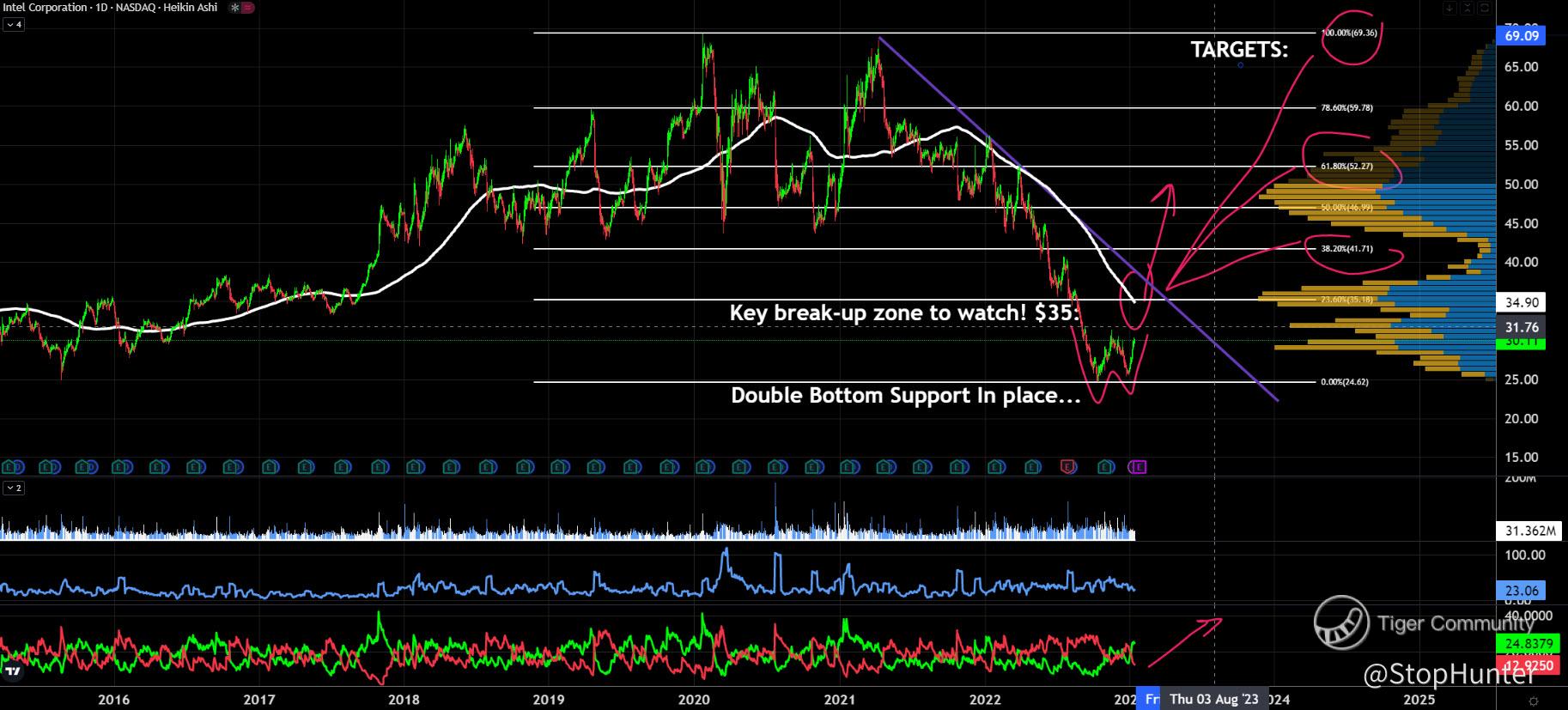The image size is (1568, 710).
Task: Click the 38.20%(41.71) Fibonacci level label
Action: [1346, 249]
